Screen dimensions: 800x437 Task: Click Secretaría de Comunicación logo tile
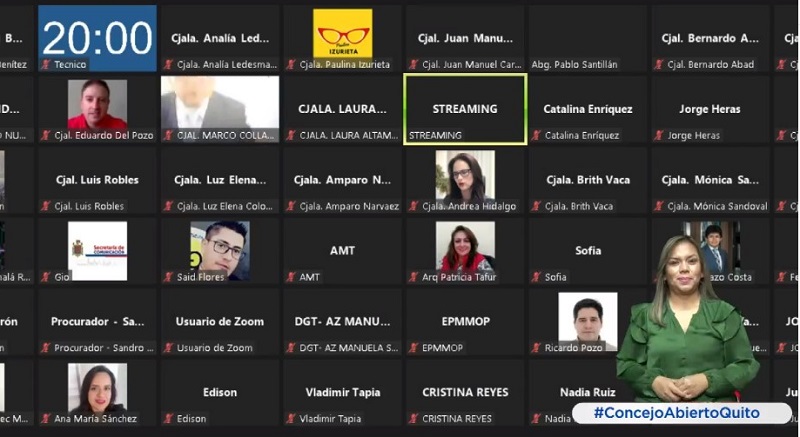97,251
